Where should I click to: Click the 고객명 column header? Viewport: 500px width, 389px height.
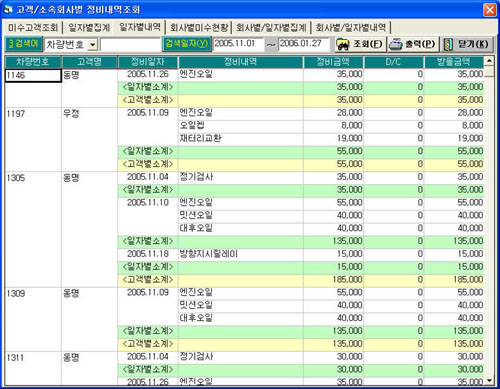point(89,62)
